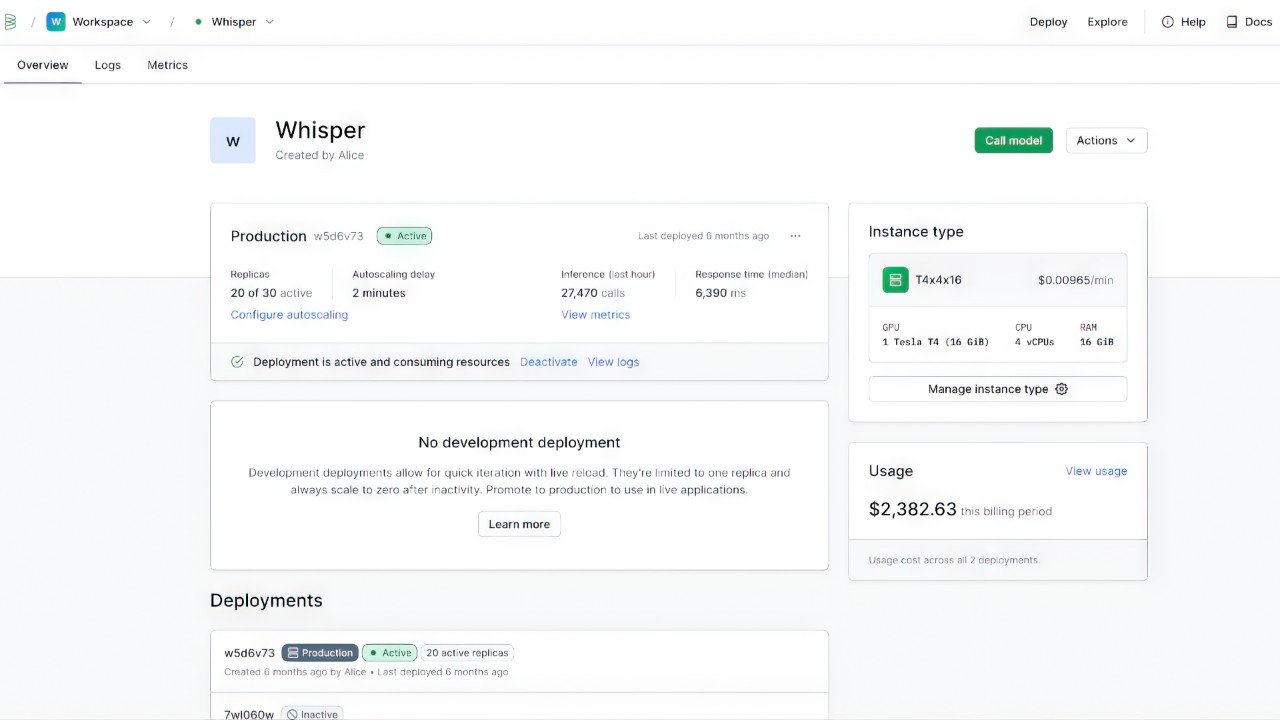Open the Metrics tab
Viewport: 1280px width, 720px height.
point(167,64)
